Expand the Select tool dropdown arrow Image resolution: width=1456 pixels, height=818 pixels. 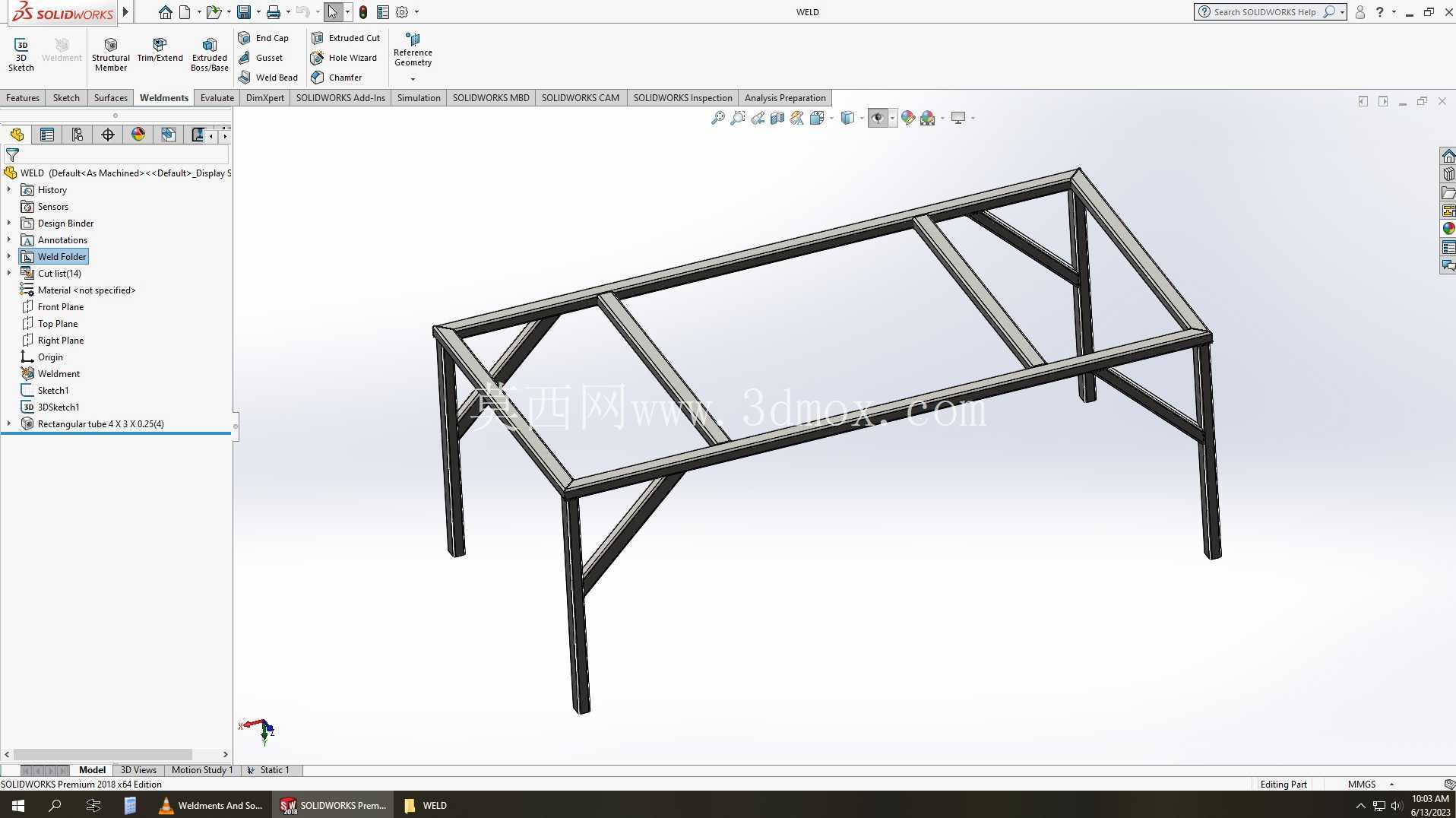(x=347, y=12)
